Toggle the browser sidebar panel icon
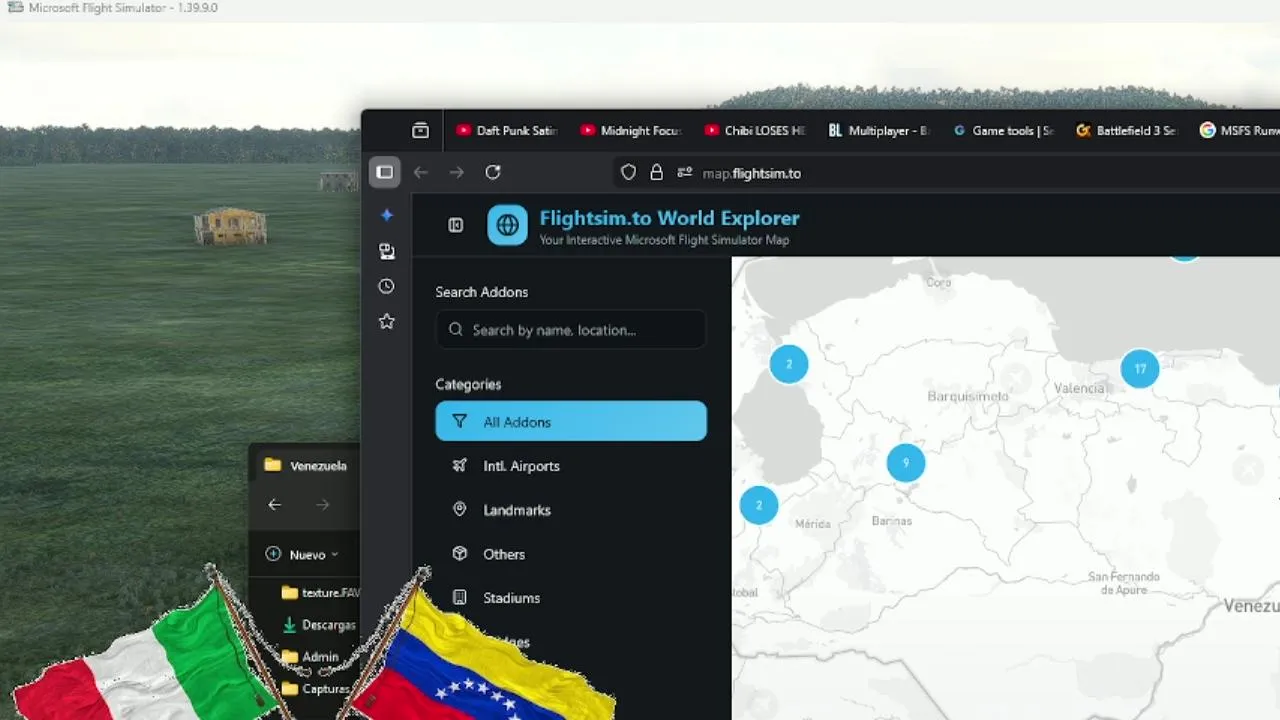The image size is (1280, 720). [x=384, y=172]
